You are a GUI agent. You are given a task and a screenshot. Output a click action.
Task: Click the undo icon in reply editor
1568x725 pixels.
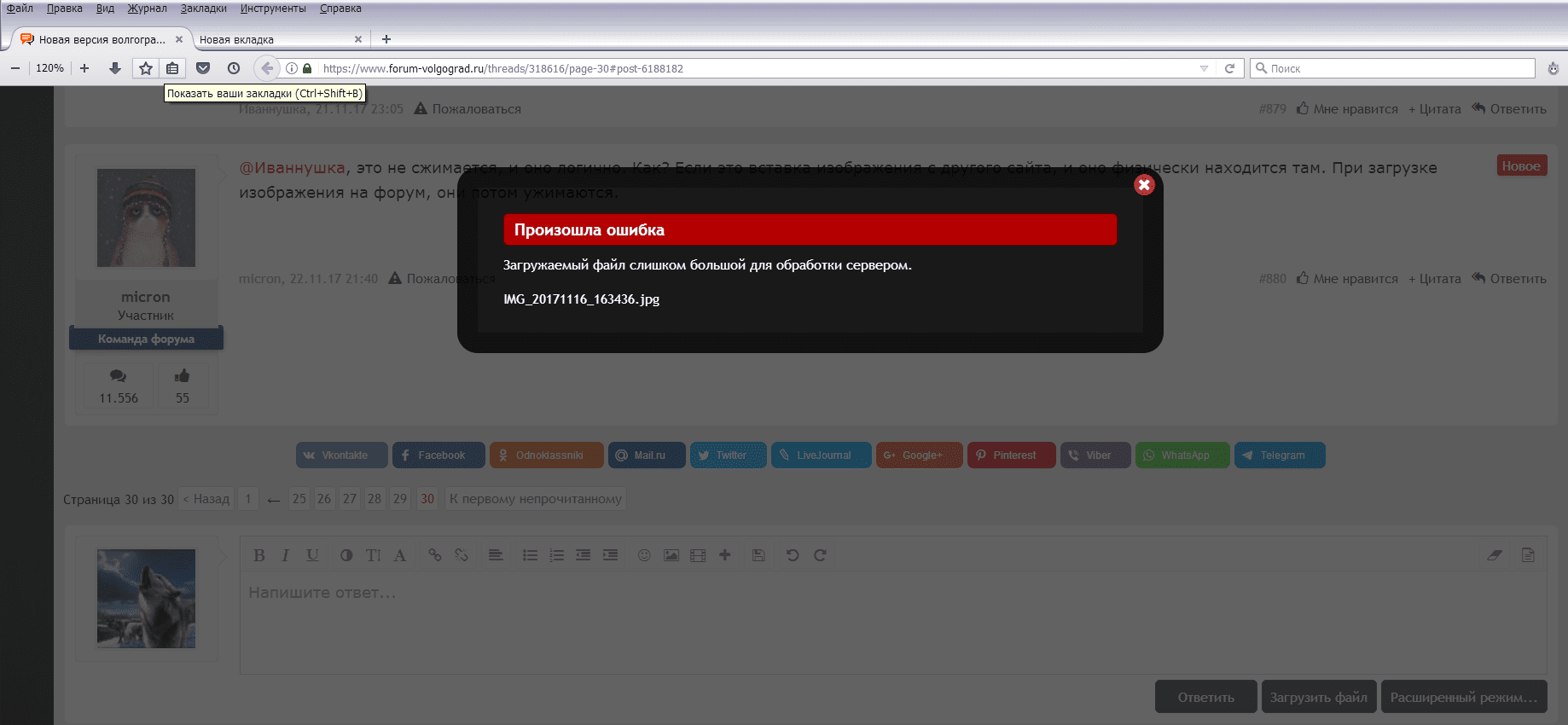(x=793, y=555)
